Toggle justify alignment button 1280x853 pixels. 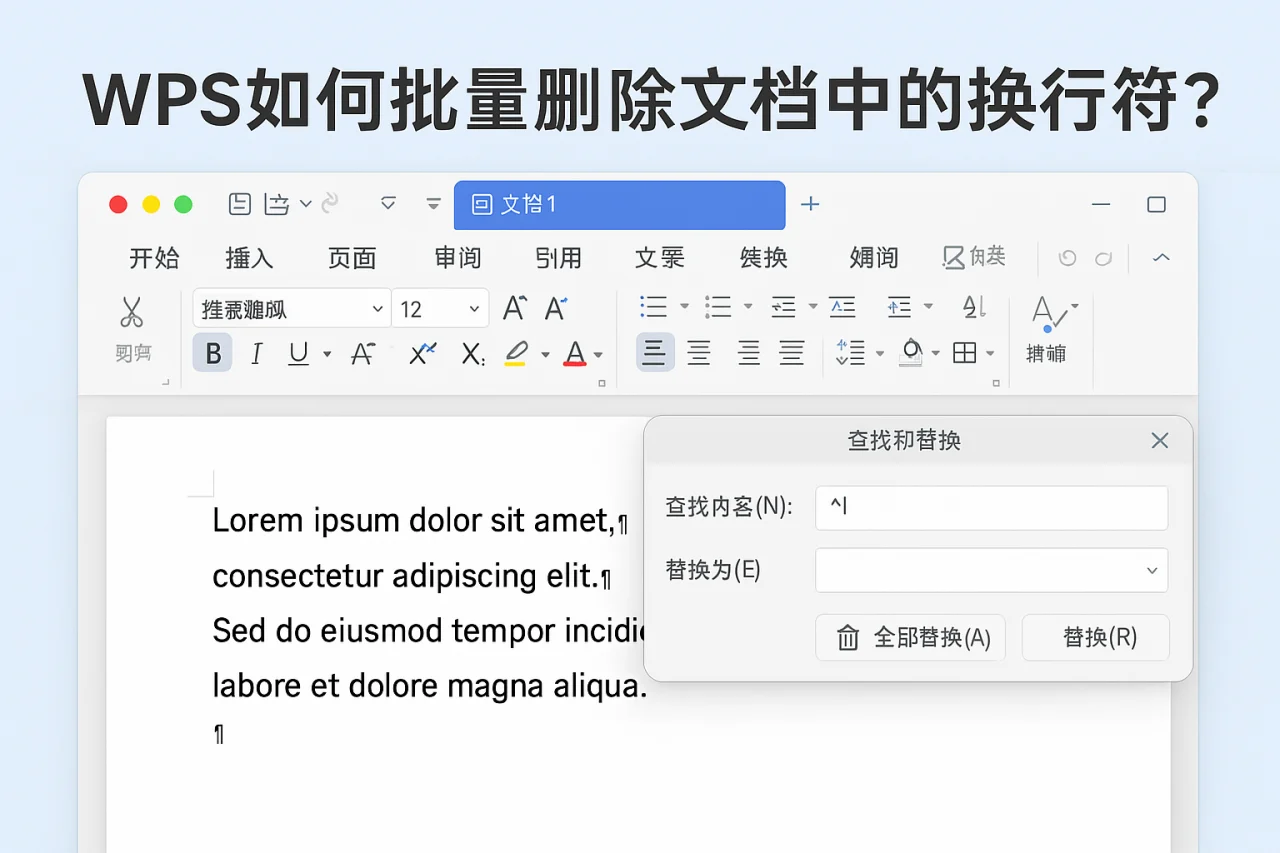(792, 353)
